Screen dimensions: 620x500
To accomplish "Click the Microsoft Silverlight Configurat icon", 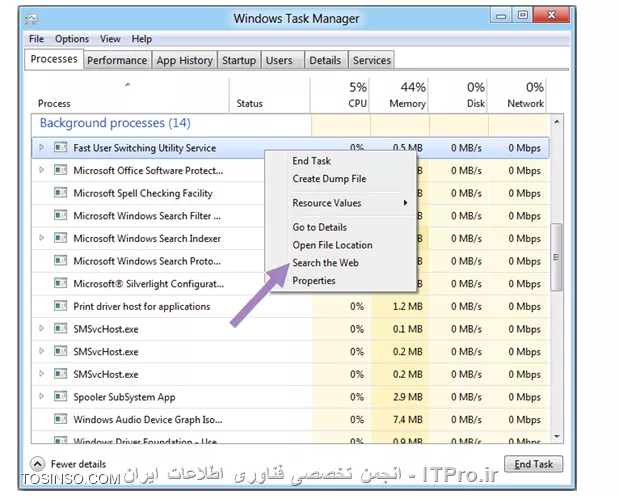I will tap(60, 283).
